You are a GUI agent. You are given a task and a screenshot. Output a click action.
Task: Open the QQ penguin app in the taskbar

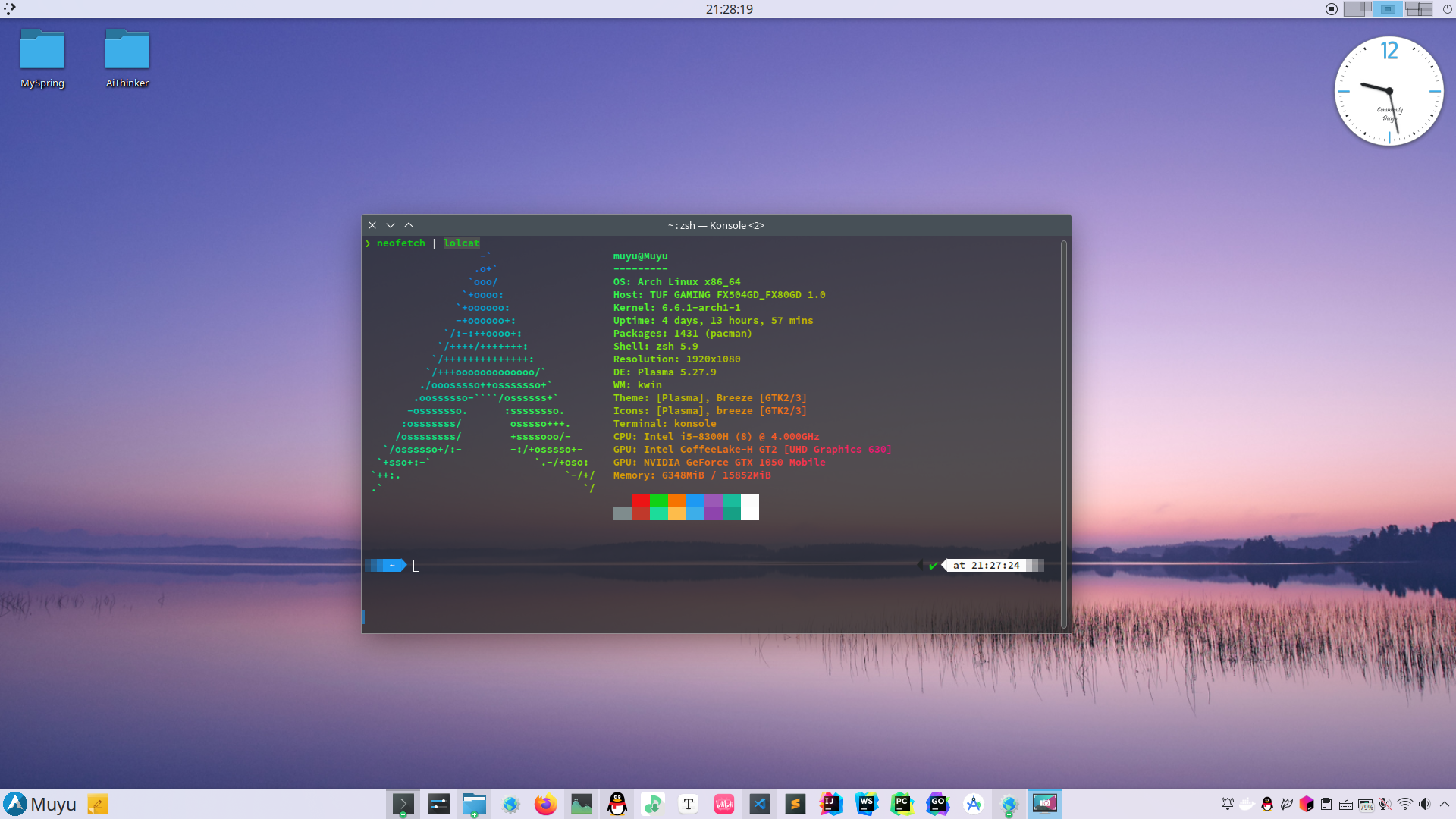tap(617, 804)
